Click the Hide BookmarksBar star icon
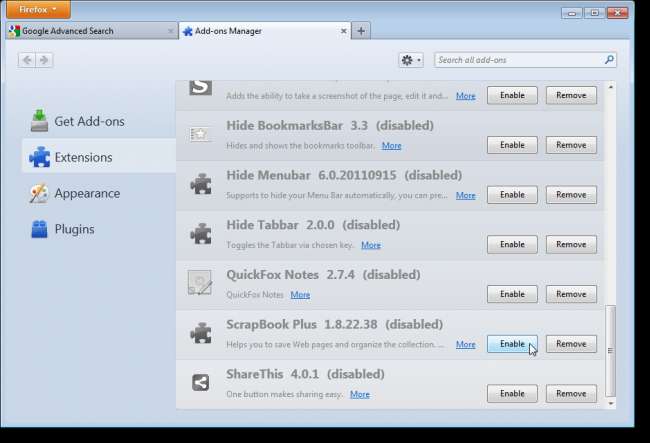The image size is (650, 443). point(201,134)
